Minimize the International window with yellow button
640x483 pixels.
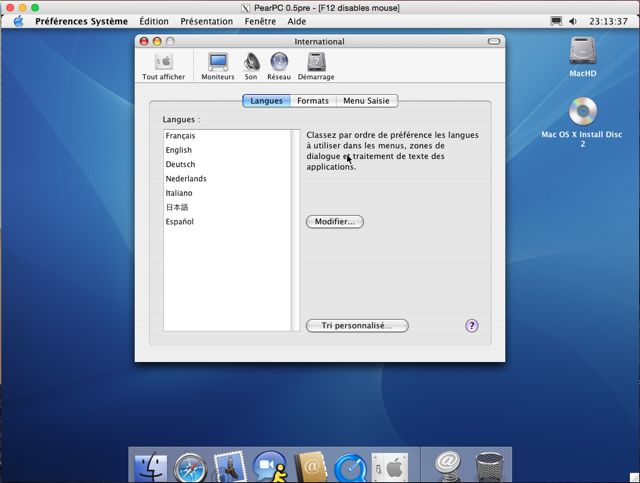(157, 41)
